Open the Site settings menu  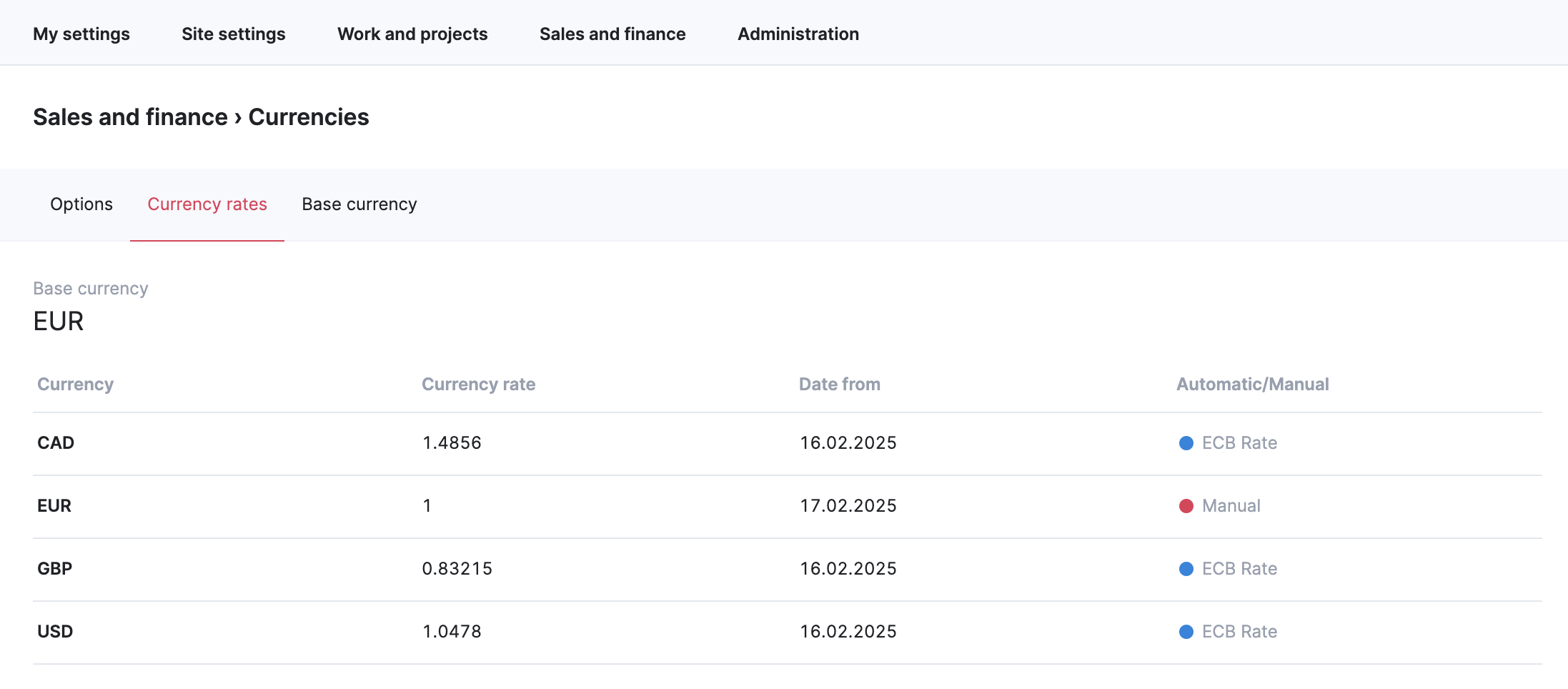coord(233,34)
